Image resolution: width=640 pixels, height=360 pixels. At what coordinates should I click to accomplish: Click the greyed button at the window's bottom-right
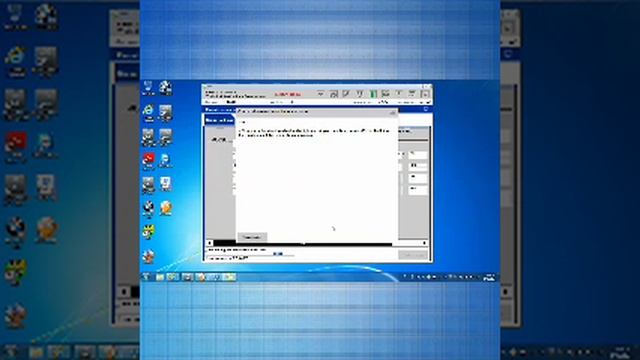[413, 255]
